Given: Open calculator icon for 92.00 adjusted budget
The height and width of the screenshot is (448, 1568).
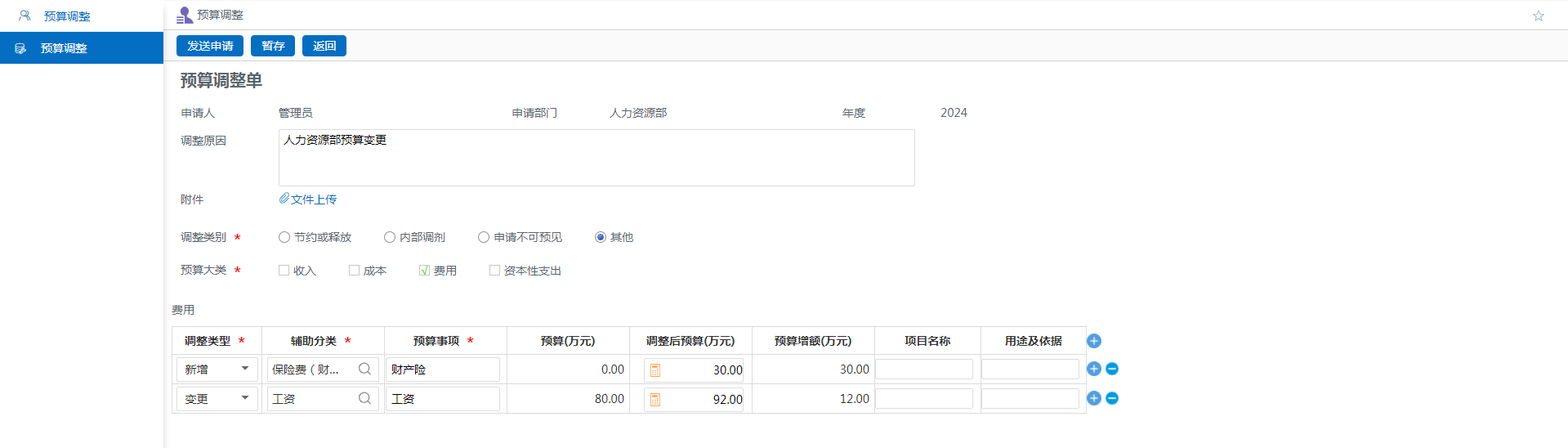Looking at the screenshot, I should click(654, 400).
